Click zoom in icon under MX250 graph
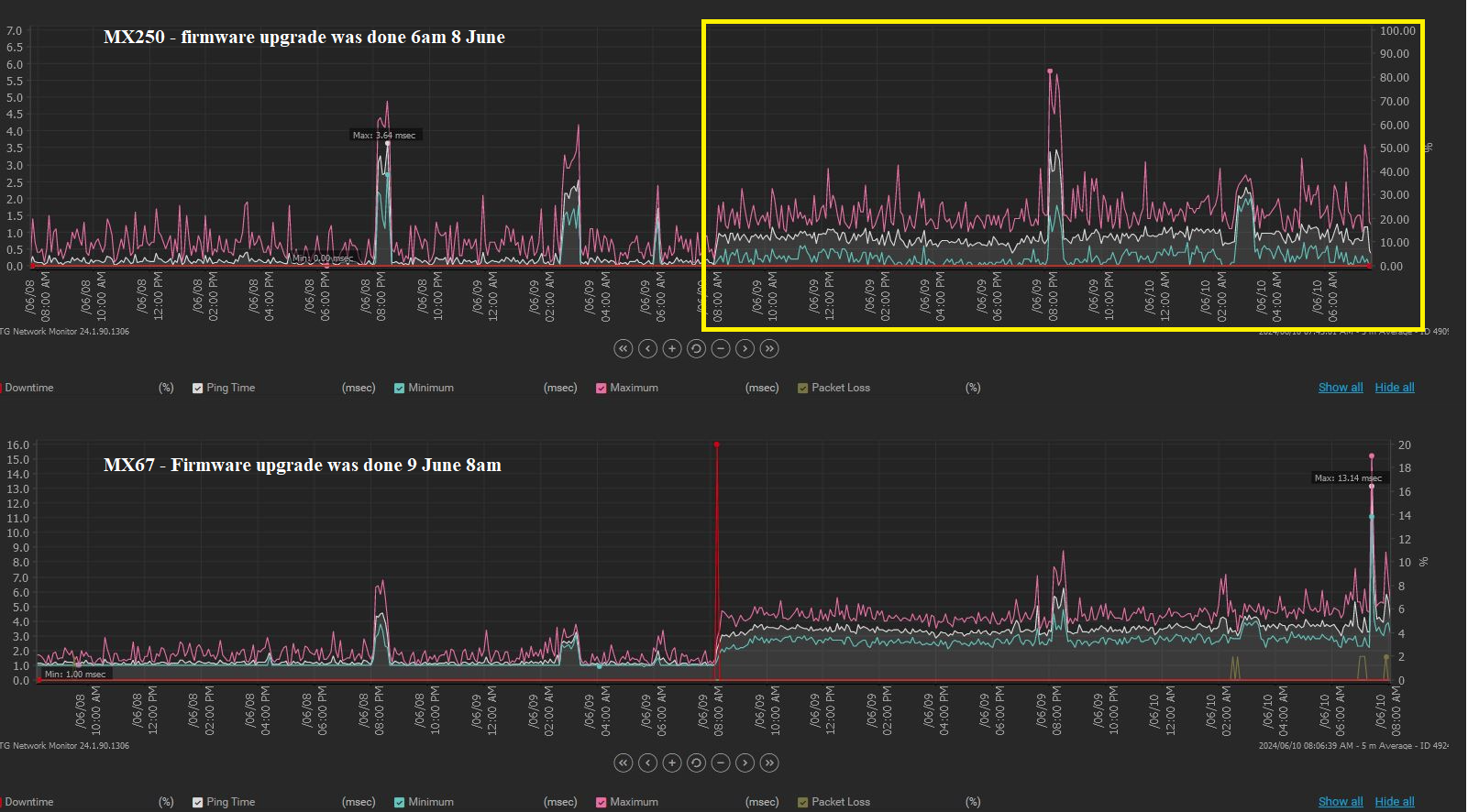 pyautogui.click(x=672, y=348)
